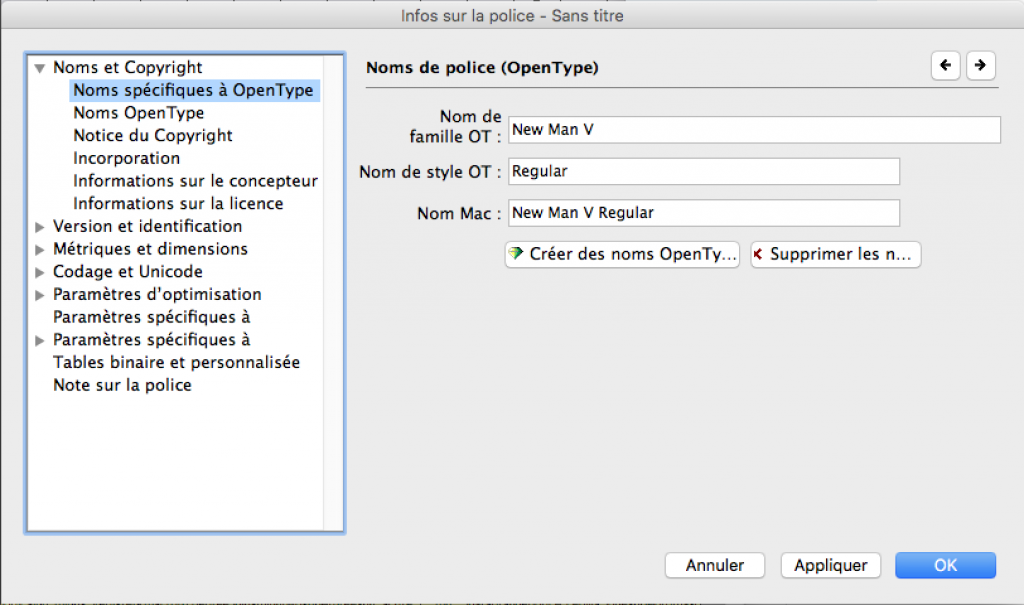Expand Codage et Unicode section

pos(40,272)
